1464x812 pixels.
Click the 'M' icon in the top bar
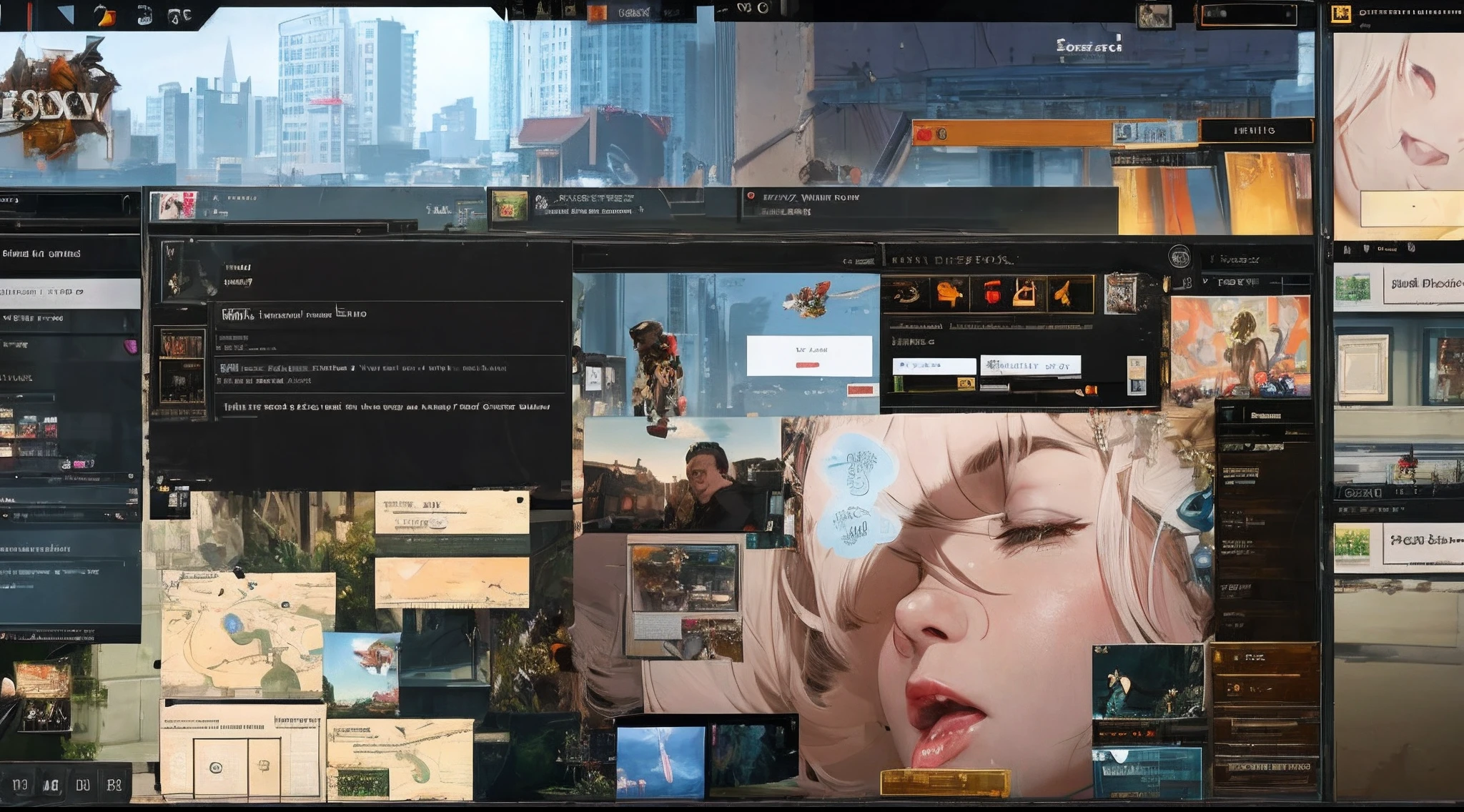tap(745, 8)
